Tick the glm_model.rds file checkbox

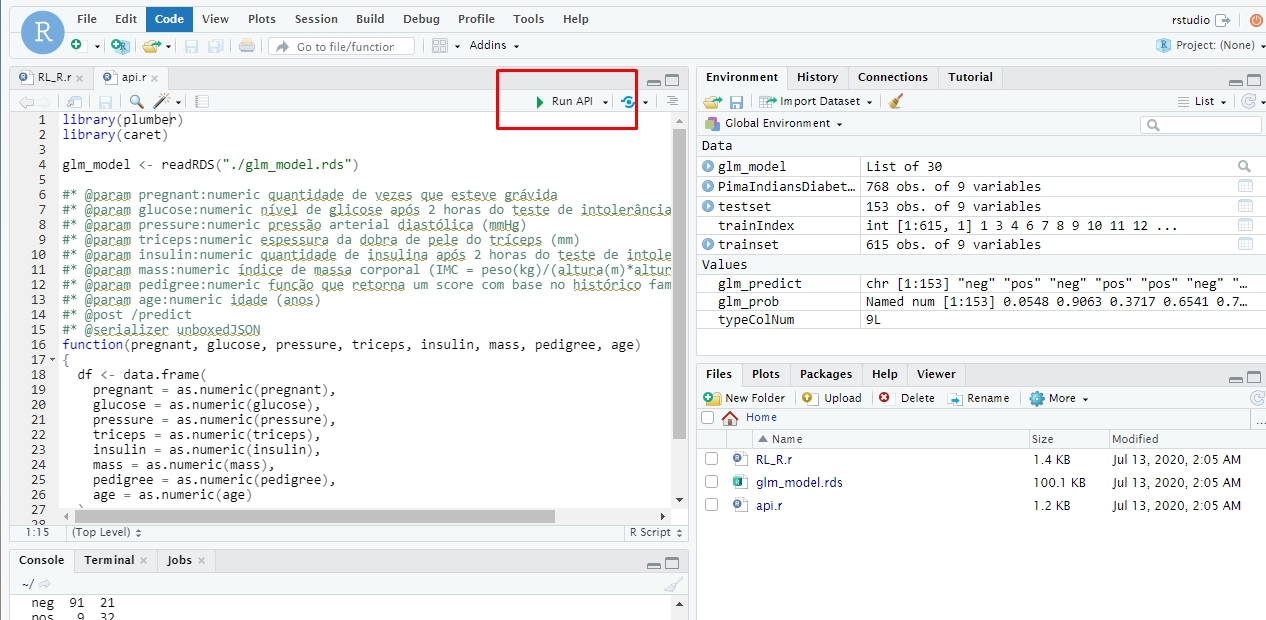point(711,482)
